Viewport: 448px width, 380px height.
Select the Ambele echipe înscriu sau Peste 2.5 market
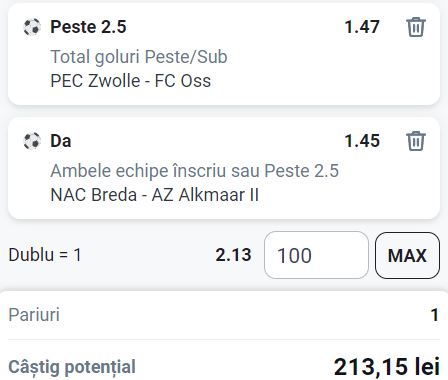click(195, 171)
